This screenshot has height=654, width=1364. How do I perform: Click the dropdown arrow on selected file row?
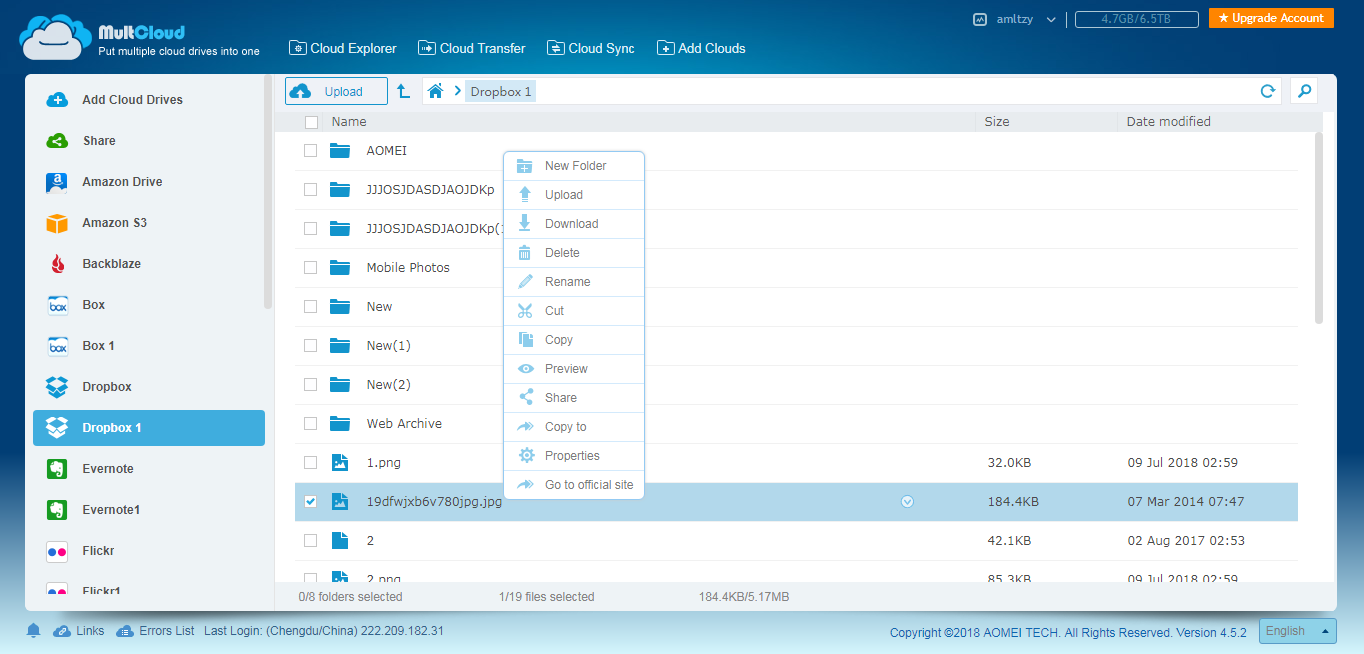coord(907,502)
